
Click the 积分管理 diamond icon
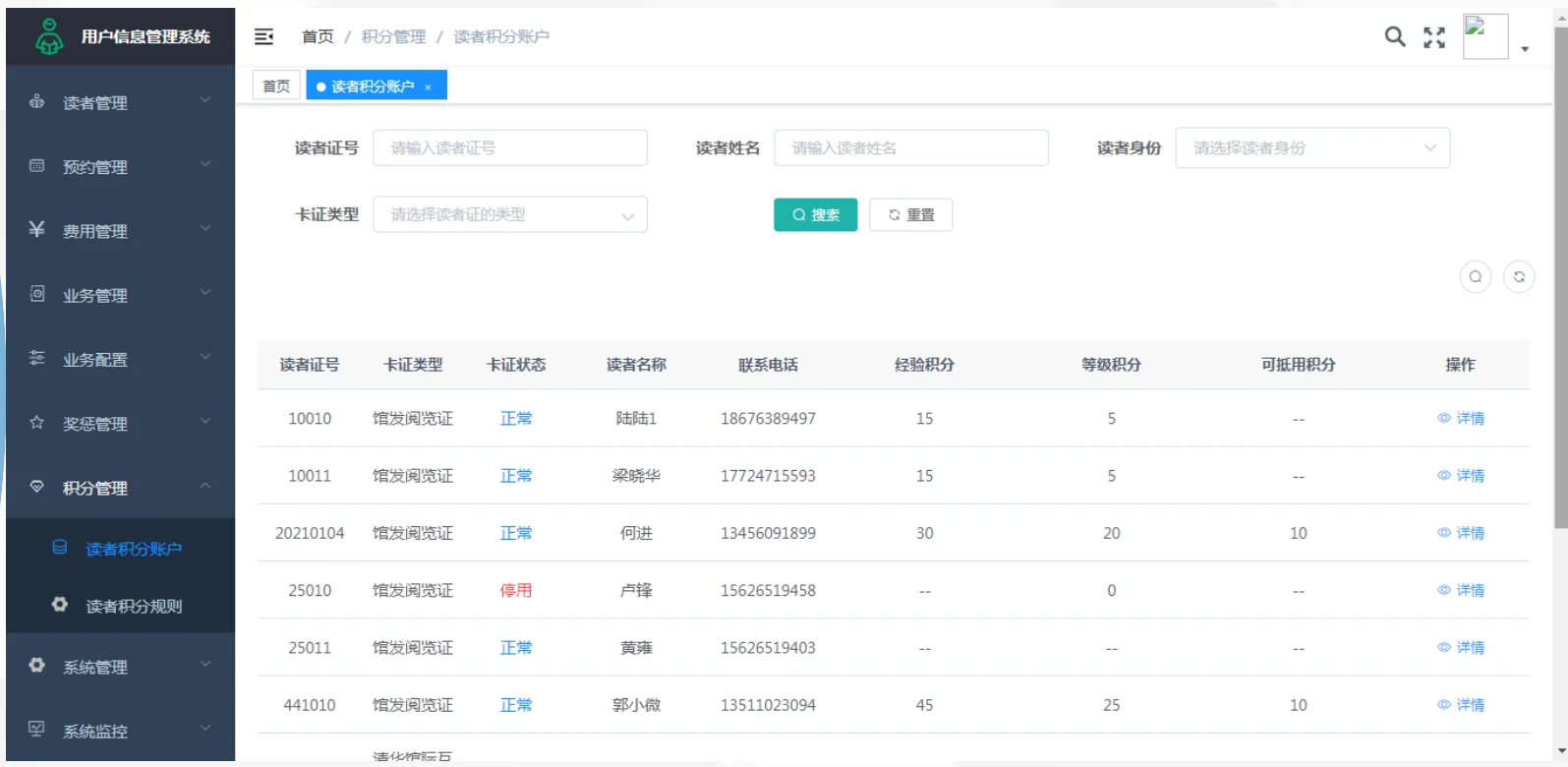37,486
